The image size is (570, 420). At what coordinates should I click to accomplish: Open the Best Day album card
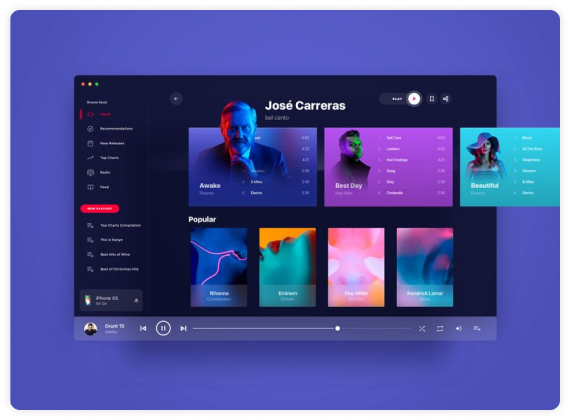pos(388,167)
